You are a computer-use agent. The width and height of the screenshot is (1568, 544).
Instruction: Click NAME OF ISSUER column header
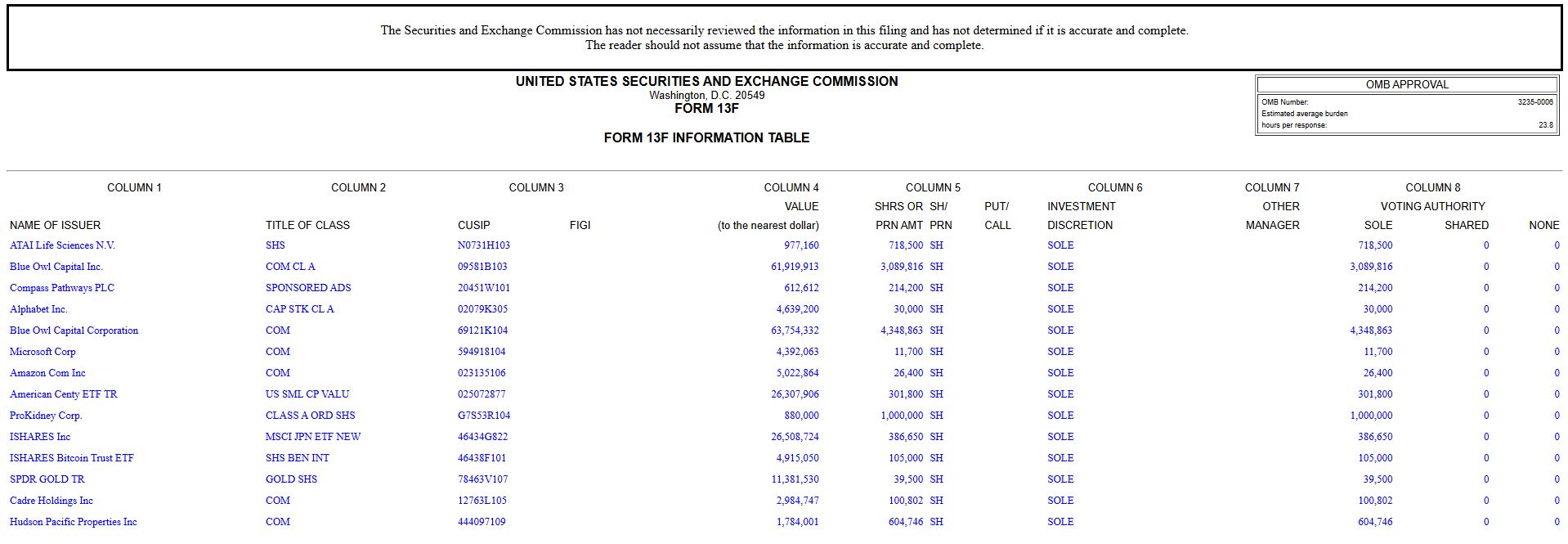tap(56, 225)
